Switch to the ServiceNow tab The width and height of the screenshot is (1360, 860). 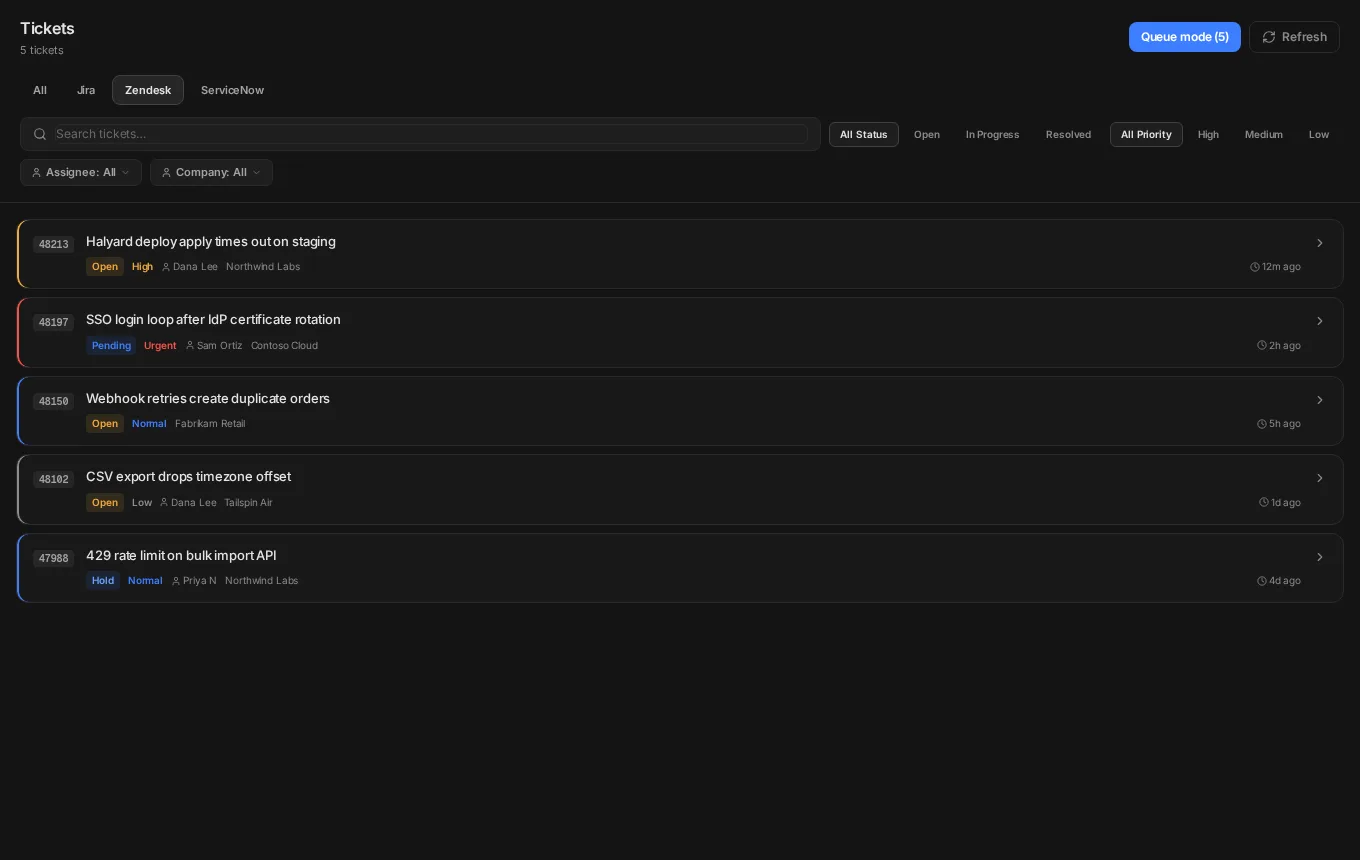[232, 90]
